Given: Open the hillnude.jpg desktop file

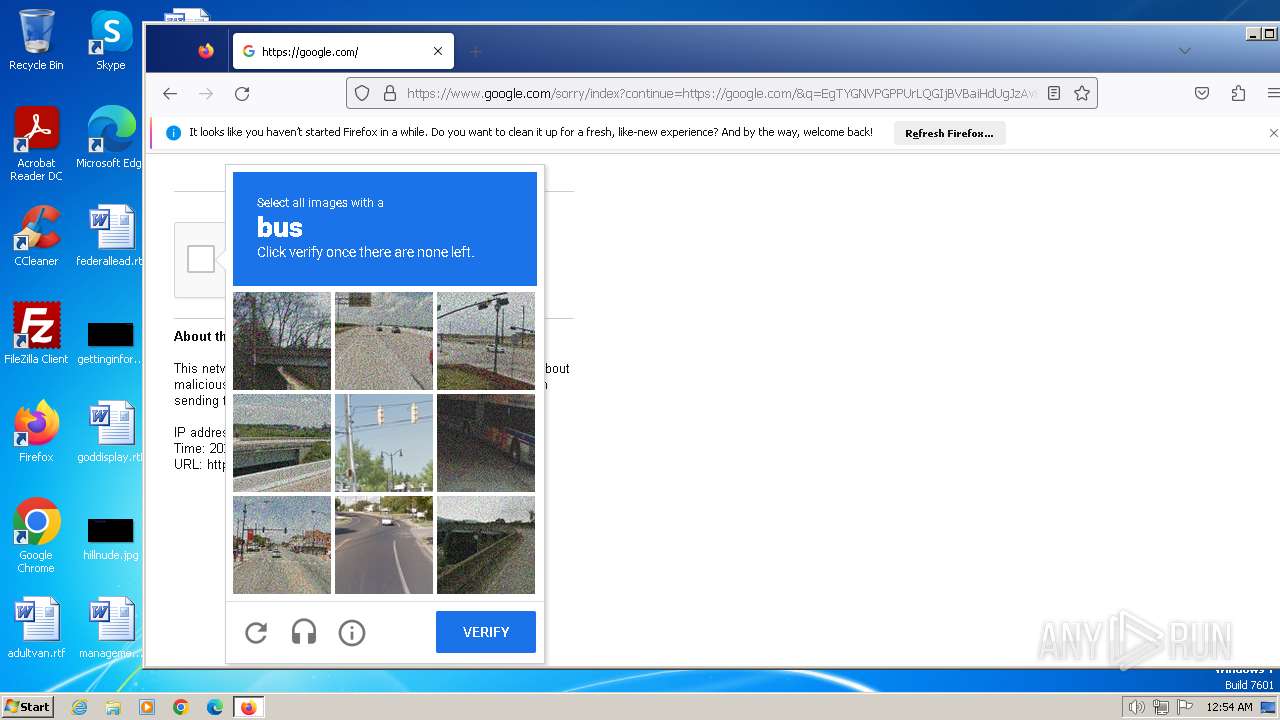Looking at the screenshot, I should [110, 537].
